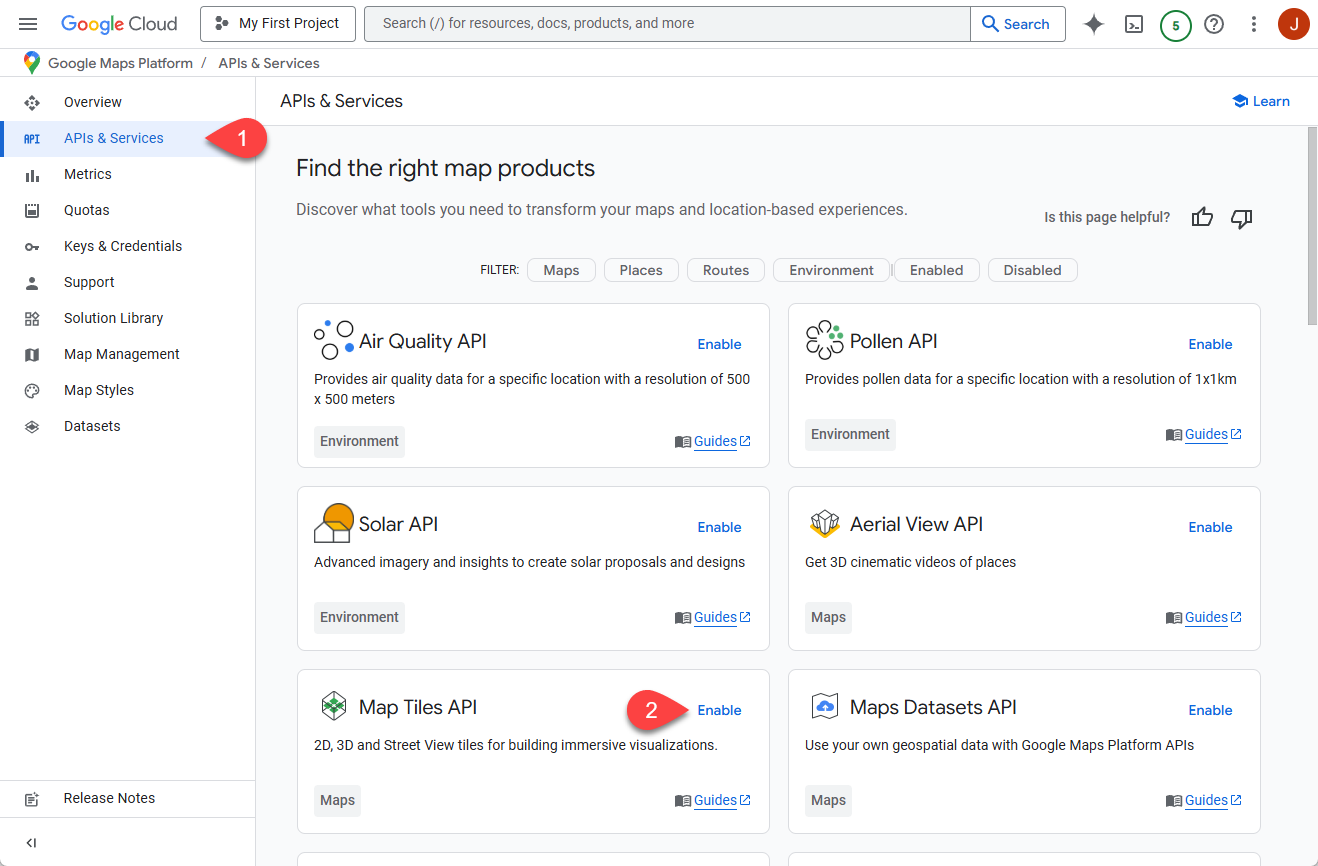This screenshot has height=866, width=1318.
Task: Click the Aerial View API icon
Action: (824, 523)
